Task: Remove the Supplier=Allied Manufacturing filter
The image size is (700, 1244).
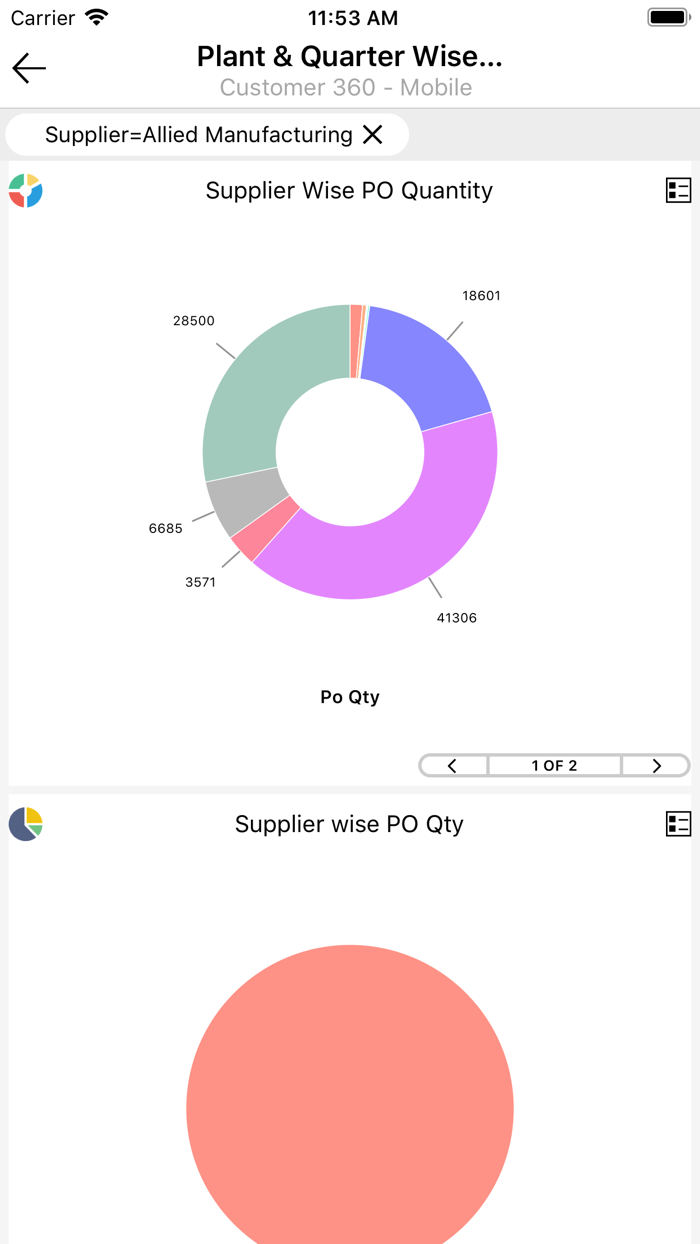Action: (373, 134)
